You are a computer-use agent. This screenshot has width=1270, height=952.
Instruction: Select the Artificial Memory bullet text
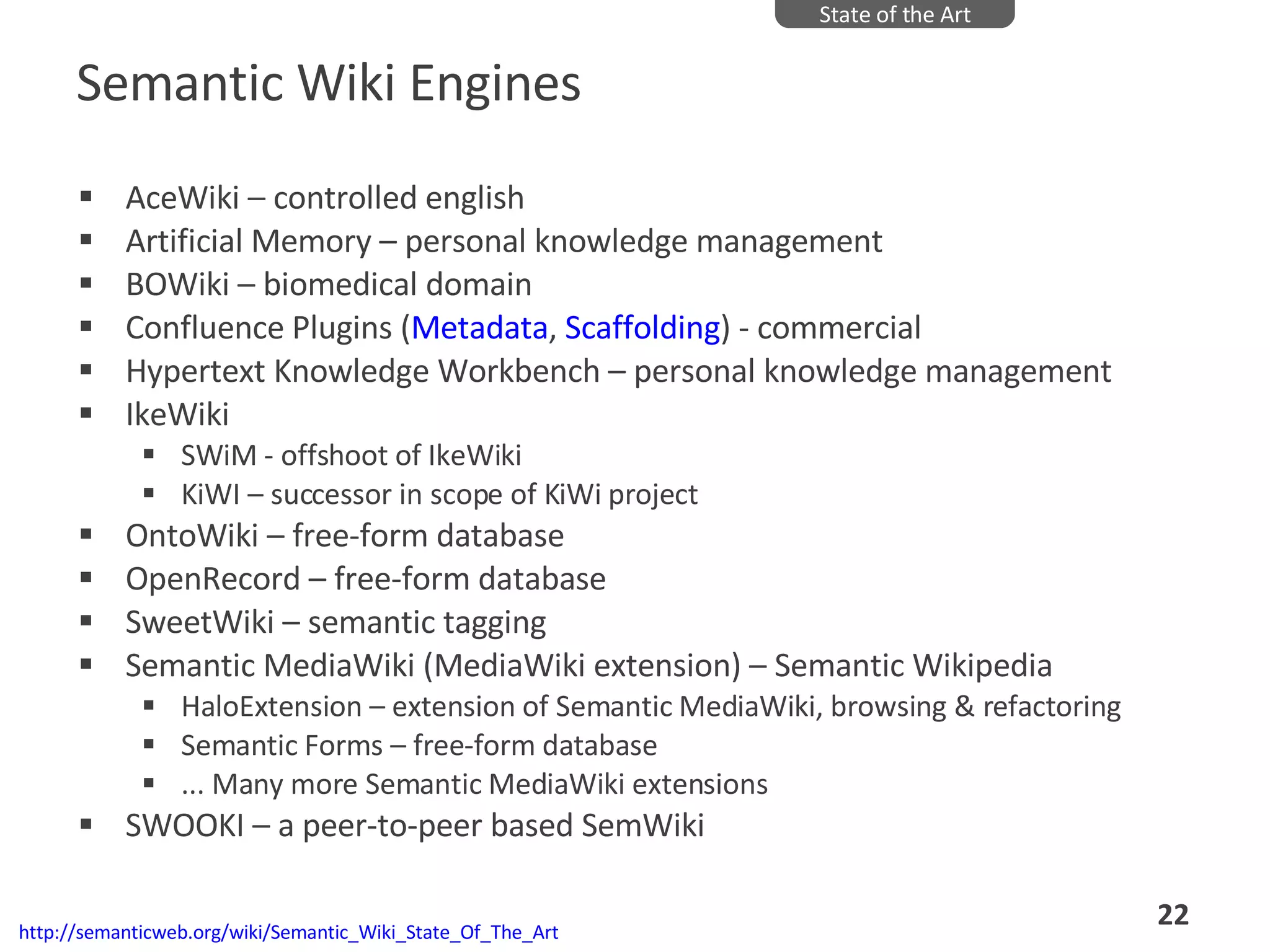(504, 241)
